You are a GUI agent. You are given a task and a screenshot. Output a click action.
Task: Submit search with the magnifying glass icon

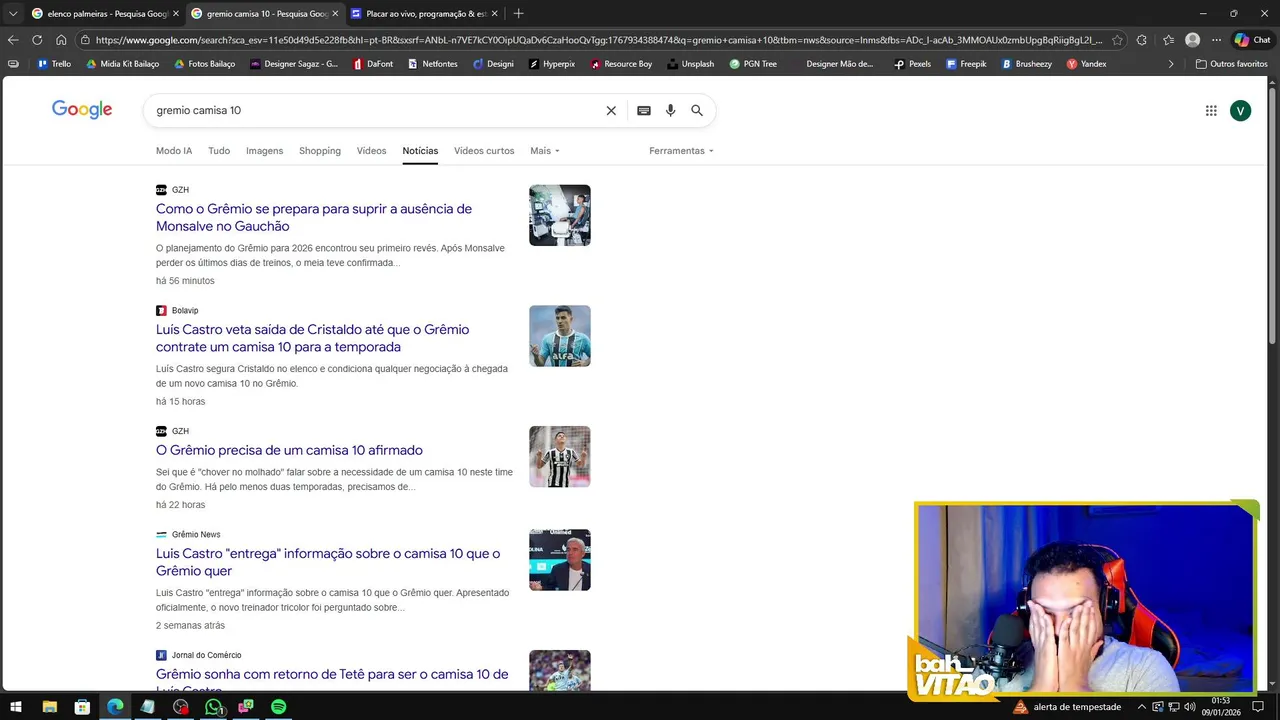click(x=697, y=111)
